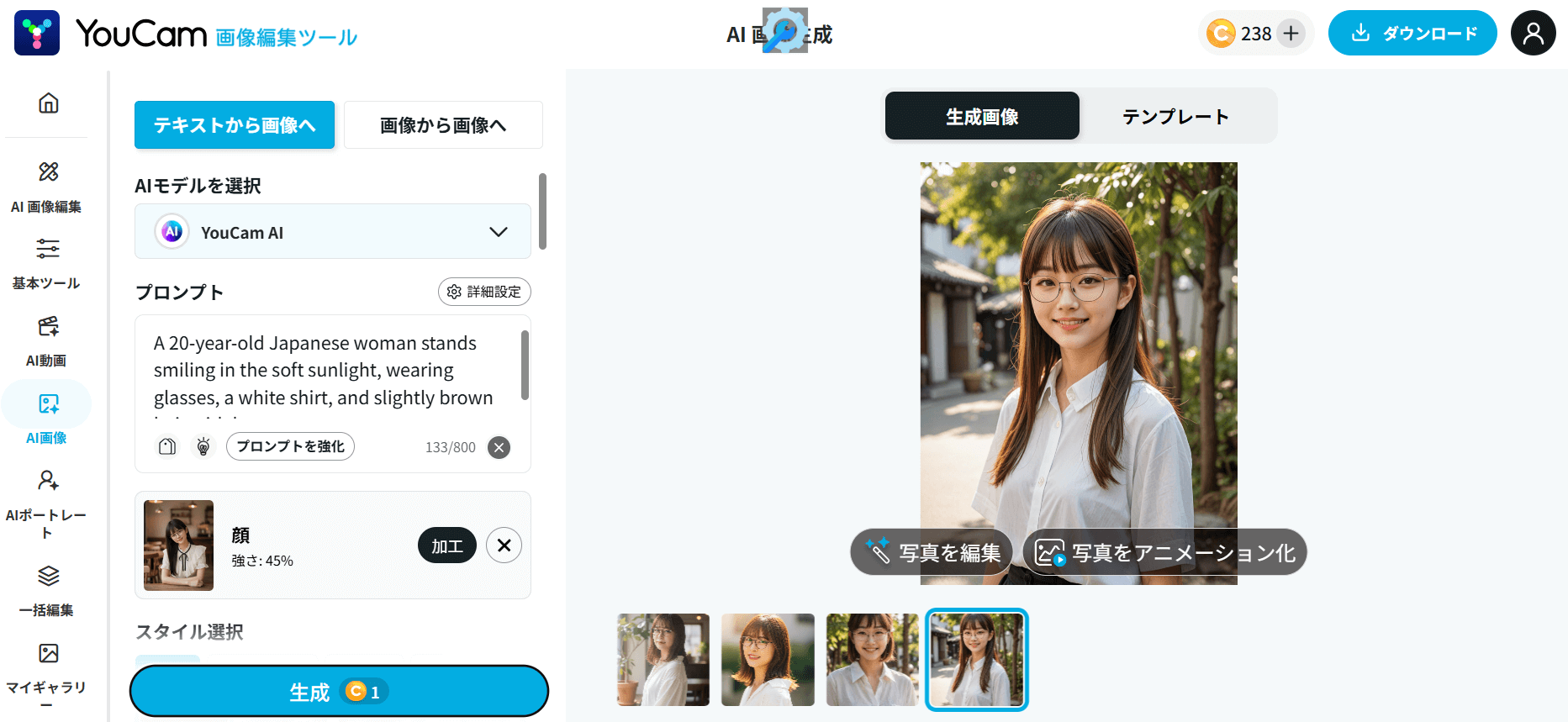Viewport: 1568px width, 722px height.
Task: Switch to テキストから画像へ tab
Action: coord(235,125)
